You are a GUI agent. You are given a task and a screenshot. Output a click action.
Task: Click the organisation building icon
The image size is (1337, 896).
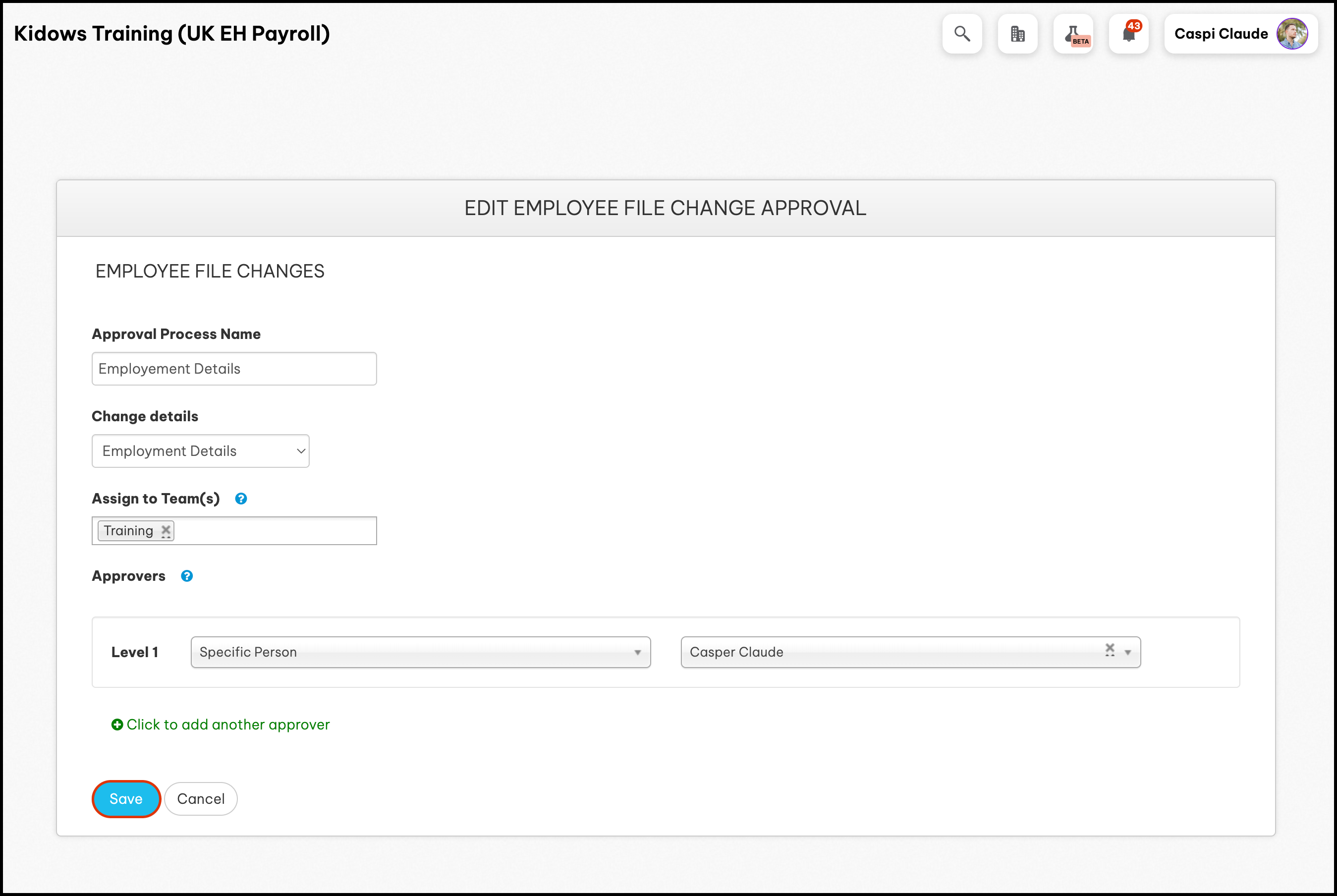(1017, 34)
